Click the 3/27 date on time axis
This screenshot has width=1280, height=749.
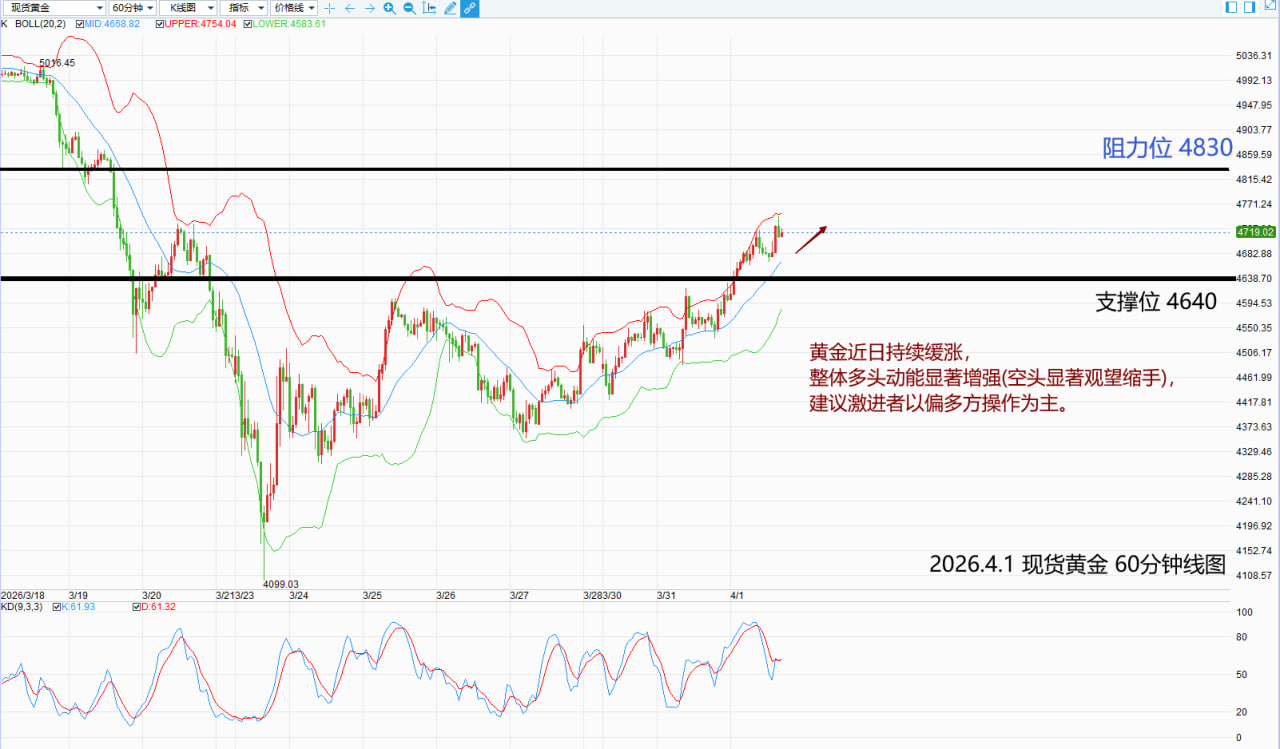click(519, 595)
